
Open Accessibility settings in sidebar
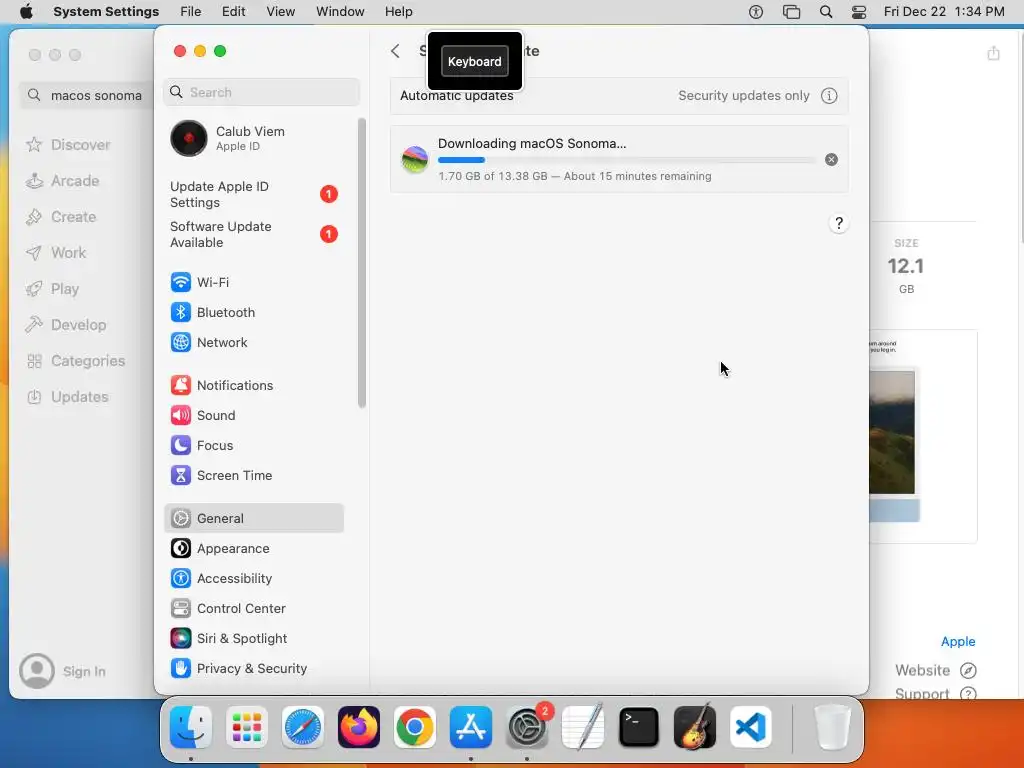click(253, 579)
